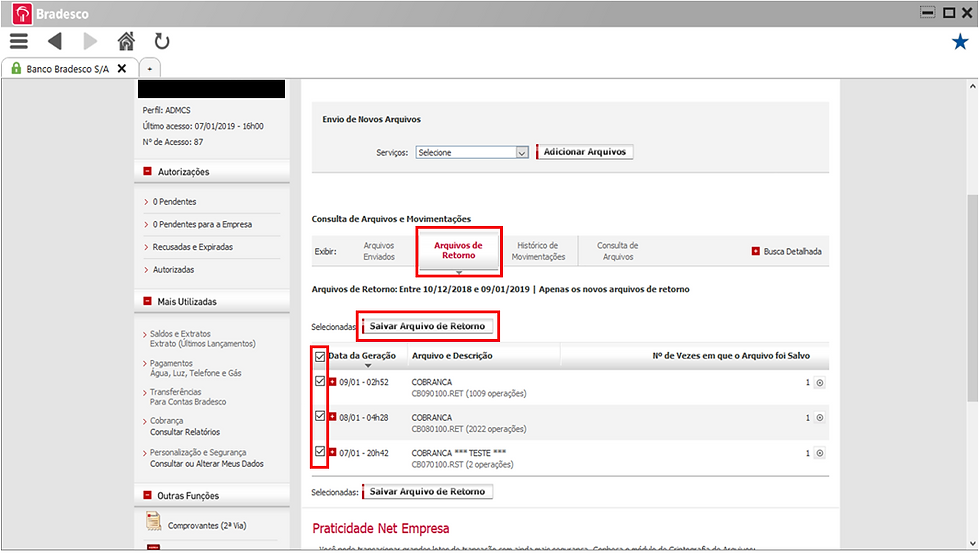980x553 pixels.
Task: Click scrollbar down arrow
Action: (972, 544)
